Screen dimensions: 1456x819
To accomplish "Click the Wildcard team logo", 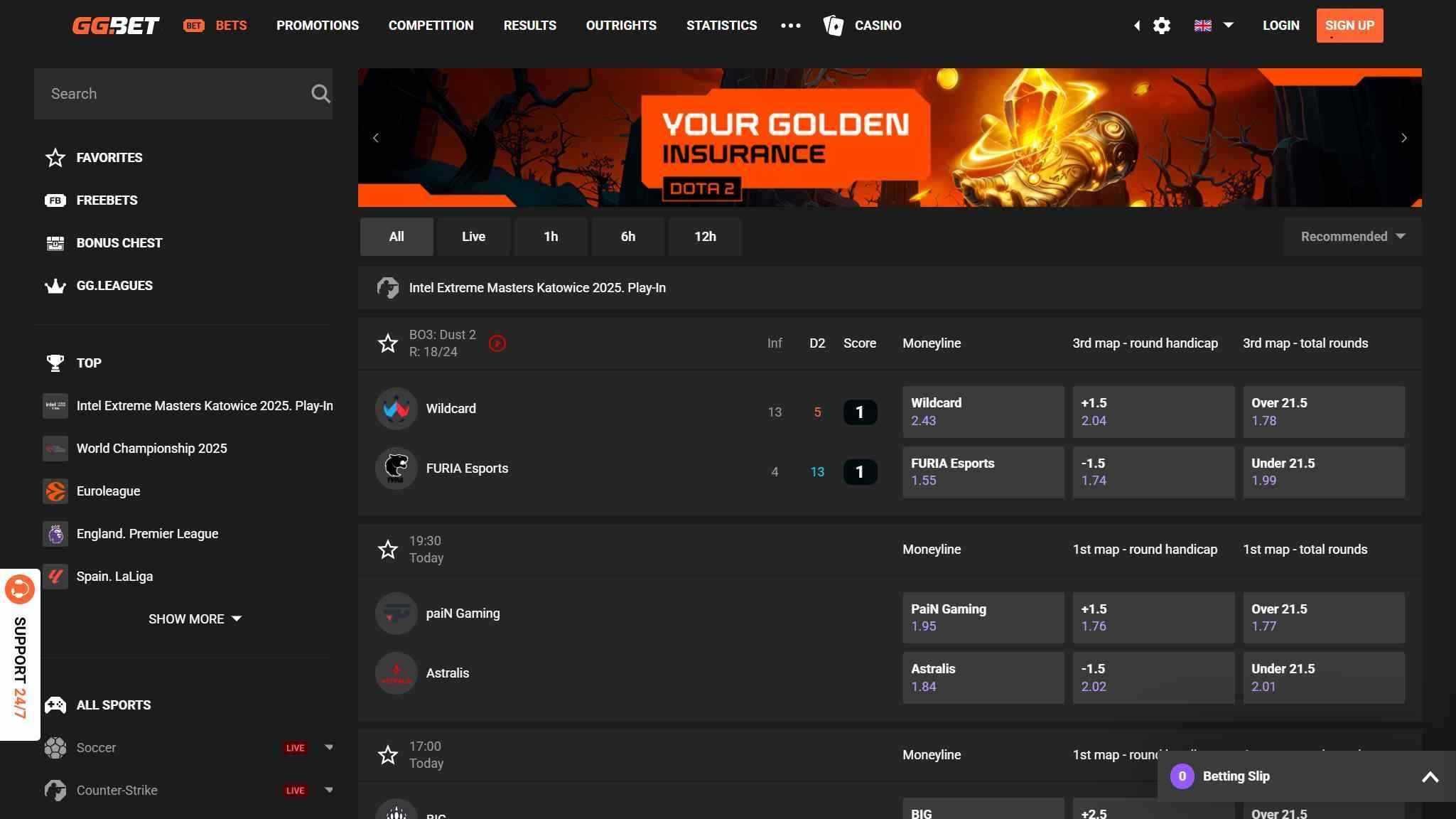I will (396, 409).
